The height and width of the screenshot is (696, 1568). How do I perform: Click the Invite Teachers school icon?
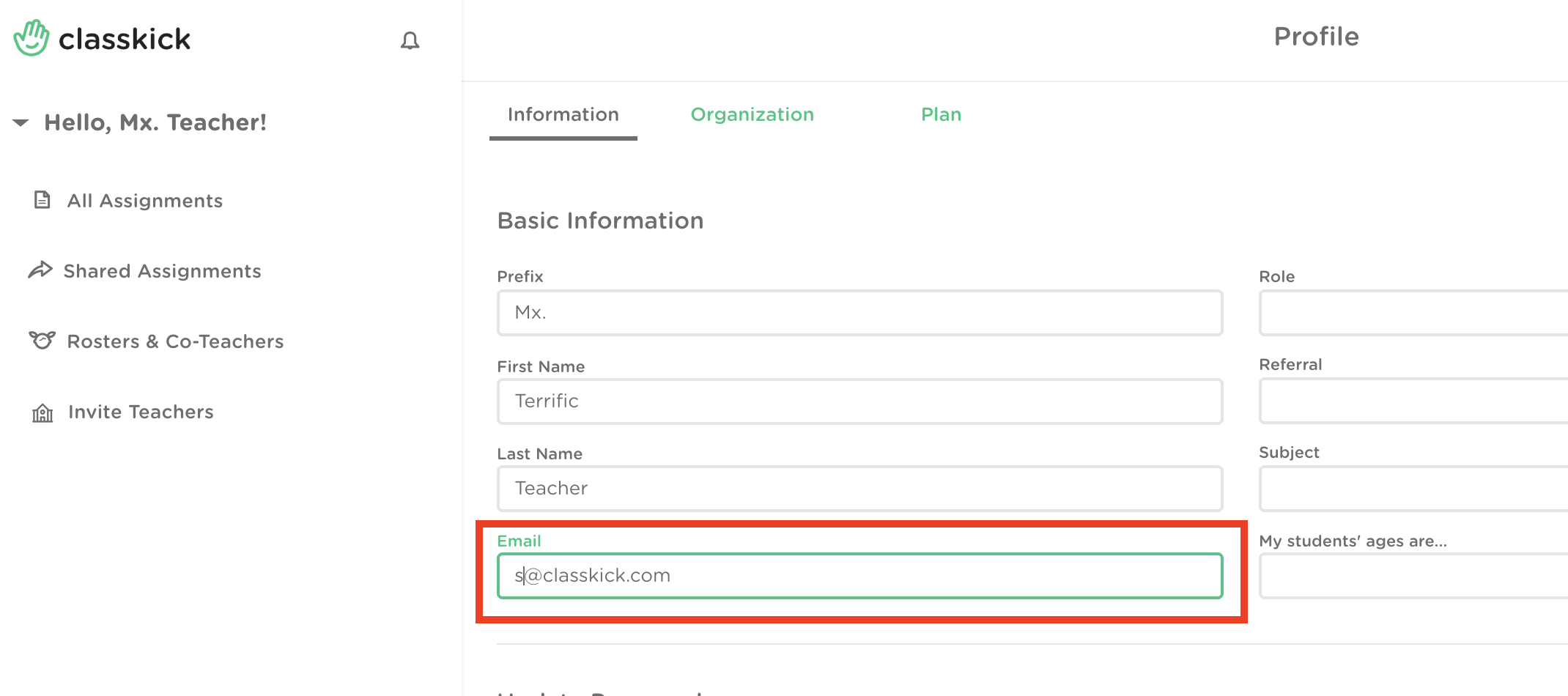pyautogui.click(x=42, y=412)
